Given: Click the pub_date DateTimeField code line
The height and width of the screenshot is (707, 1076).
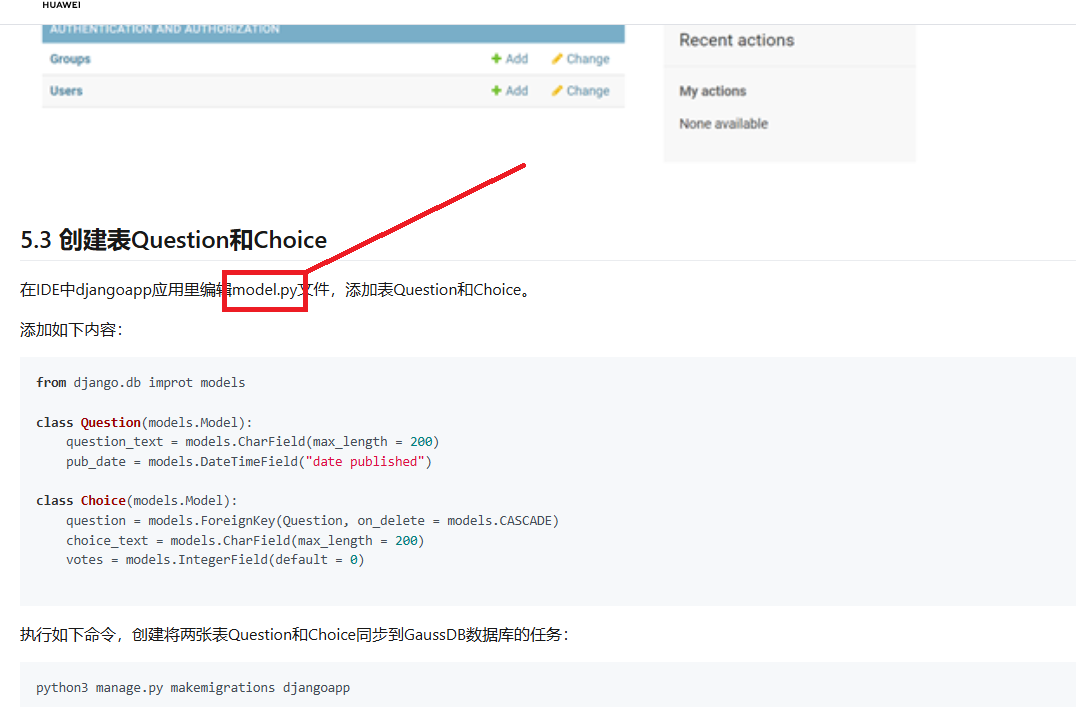Looking at the screenshot, I should pos(249,461).
